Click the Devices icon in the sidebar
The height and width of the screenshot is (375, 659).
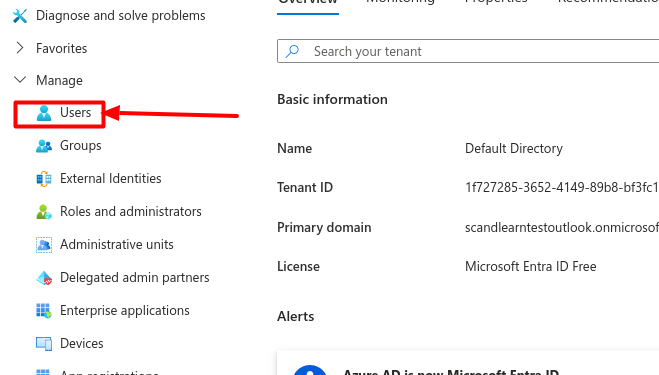[44, 343]
